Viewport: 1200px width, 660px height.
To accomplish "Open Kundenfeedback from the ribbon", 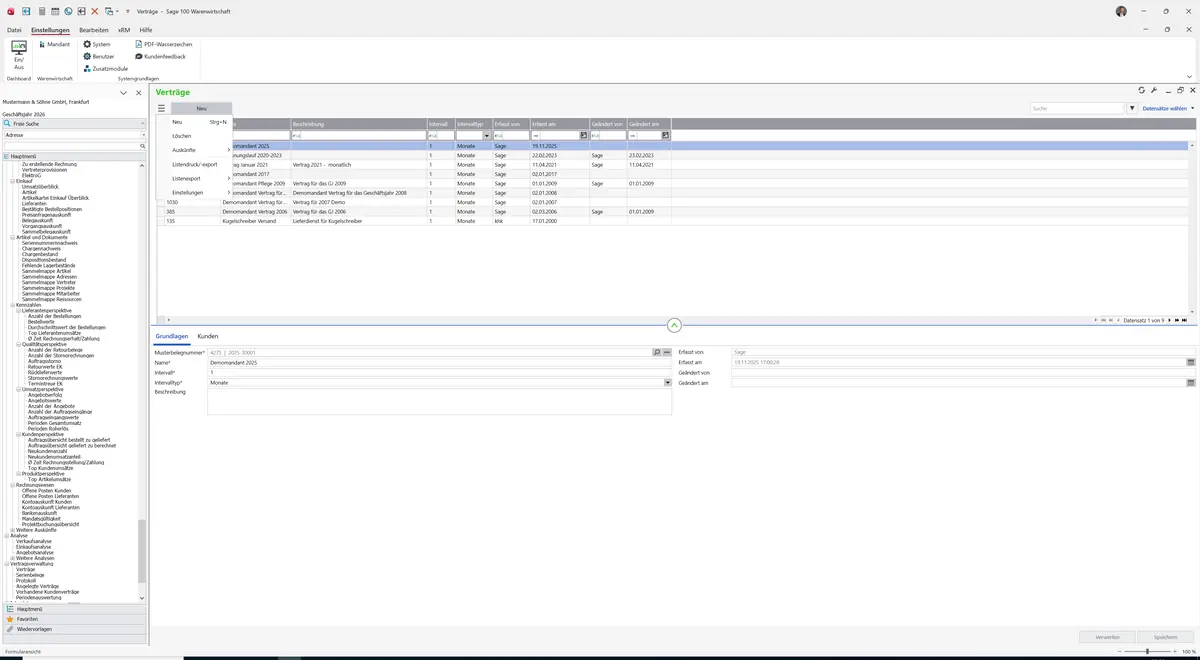I will pos(160,56).
